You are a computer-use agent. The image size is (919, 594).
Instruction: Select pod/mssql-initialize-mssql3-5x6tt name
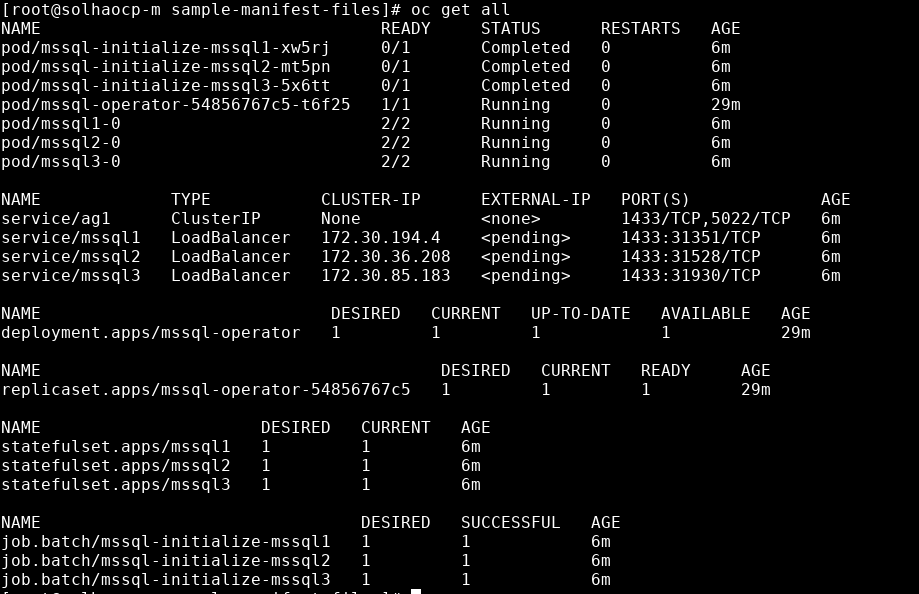coord(165,86)
